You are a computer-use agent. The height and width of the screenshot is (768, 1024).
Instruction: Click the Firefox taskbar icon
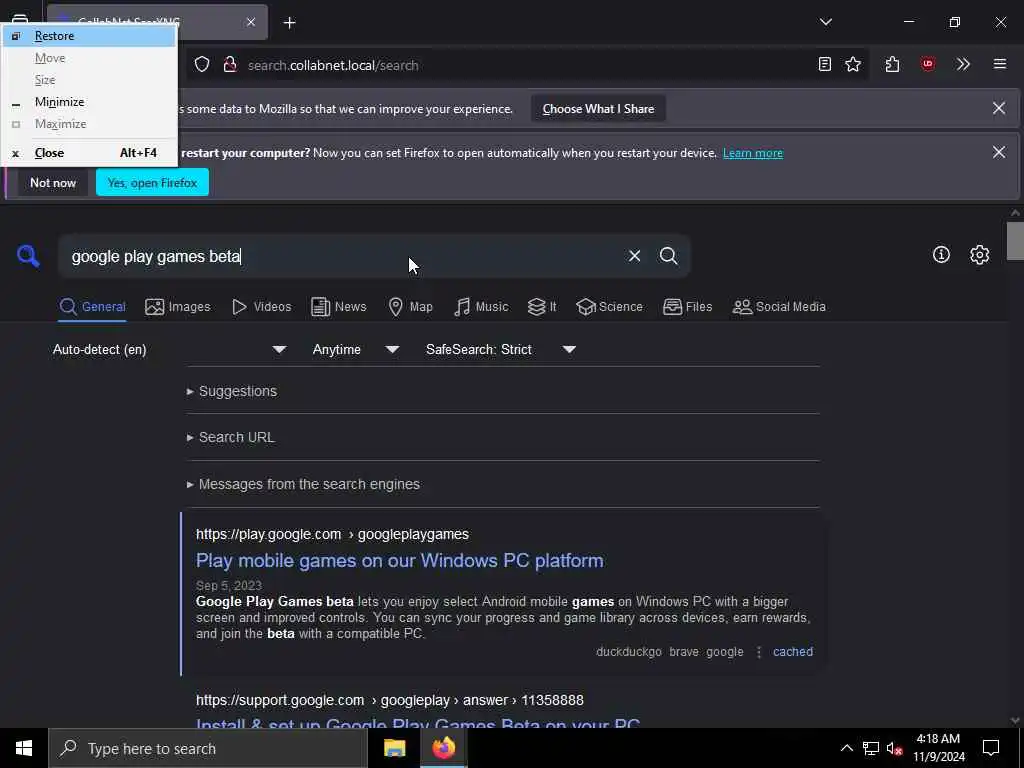(443, 748)
